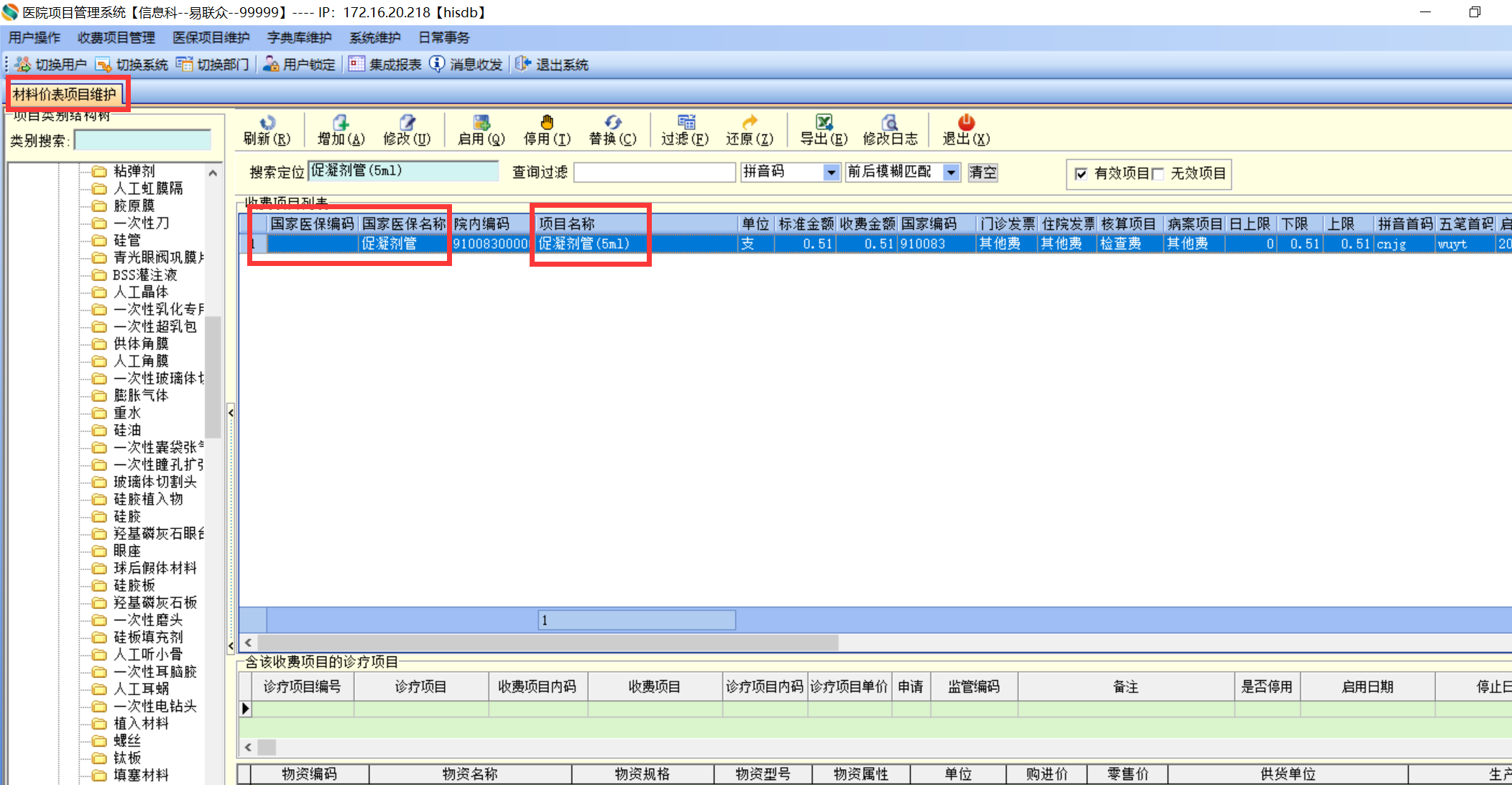Viewport: 1512px width, 785px height.
Task: Open the 收费项目管理 menu
Action: [116, 37]
